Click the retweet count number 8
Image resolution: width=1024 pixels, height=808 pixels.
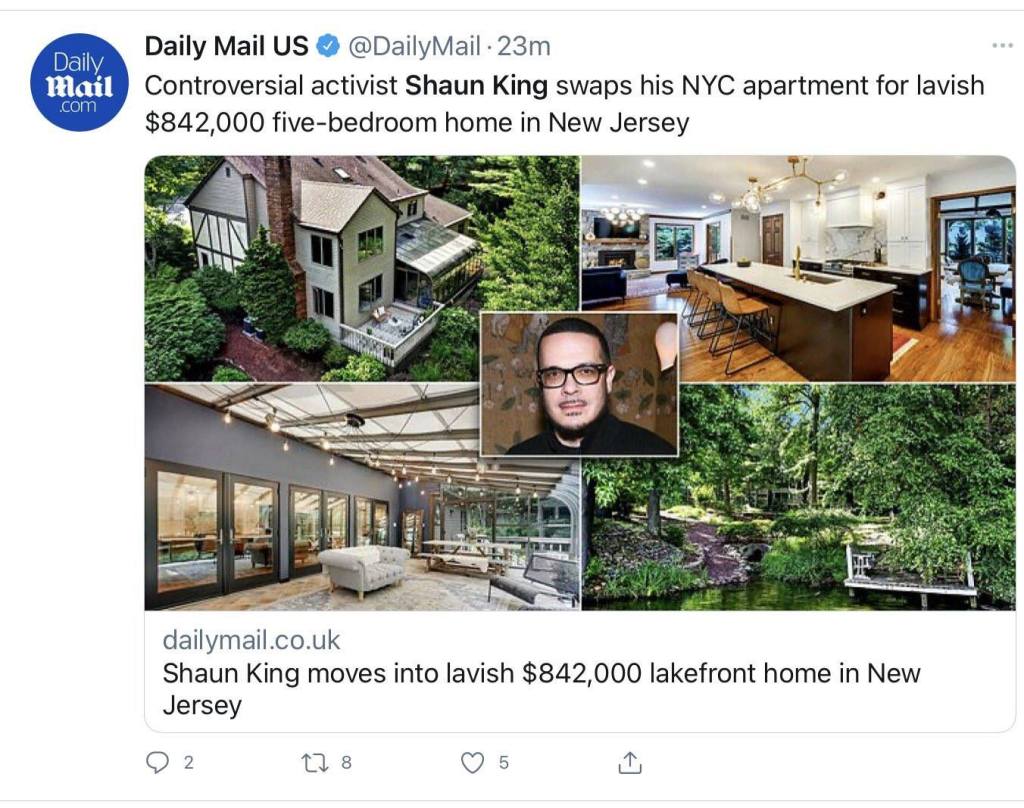tap(346, 763)
